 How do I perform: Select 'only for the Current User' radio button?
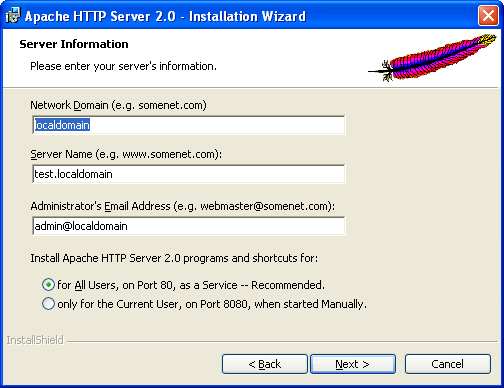tap(48, 304)
